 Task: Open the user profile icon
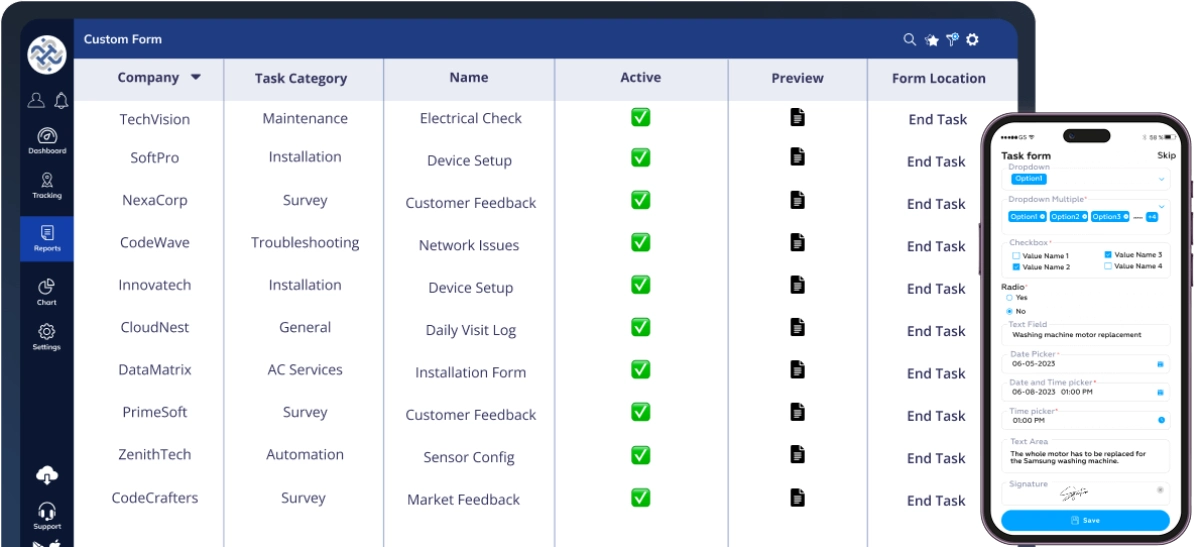(x=36, y=100)
